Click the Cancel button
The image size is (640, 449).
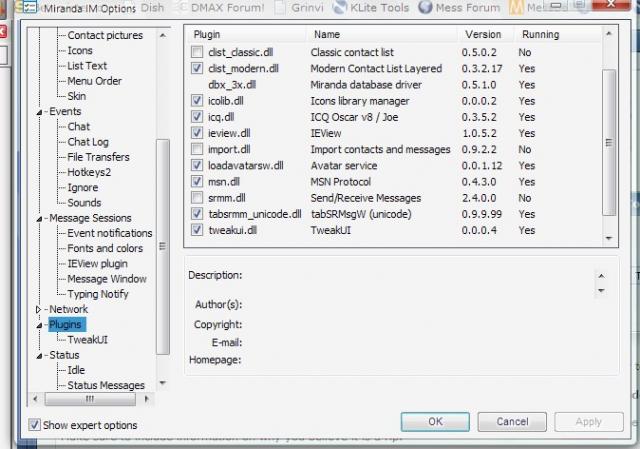click(x=512, y=421)
